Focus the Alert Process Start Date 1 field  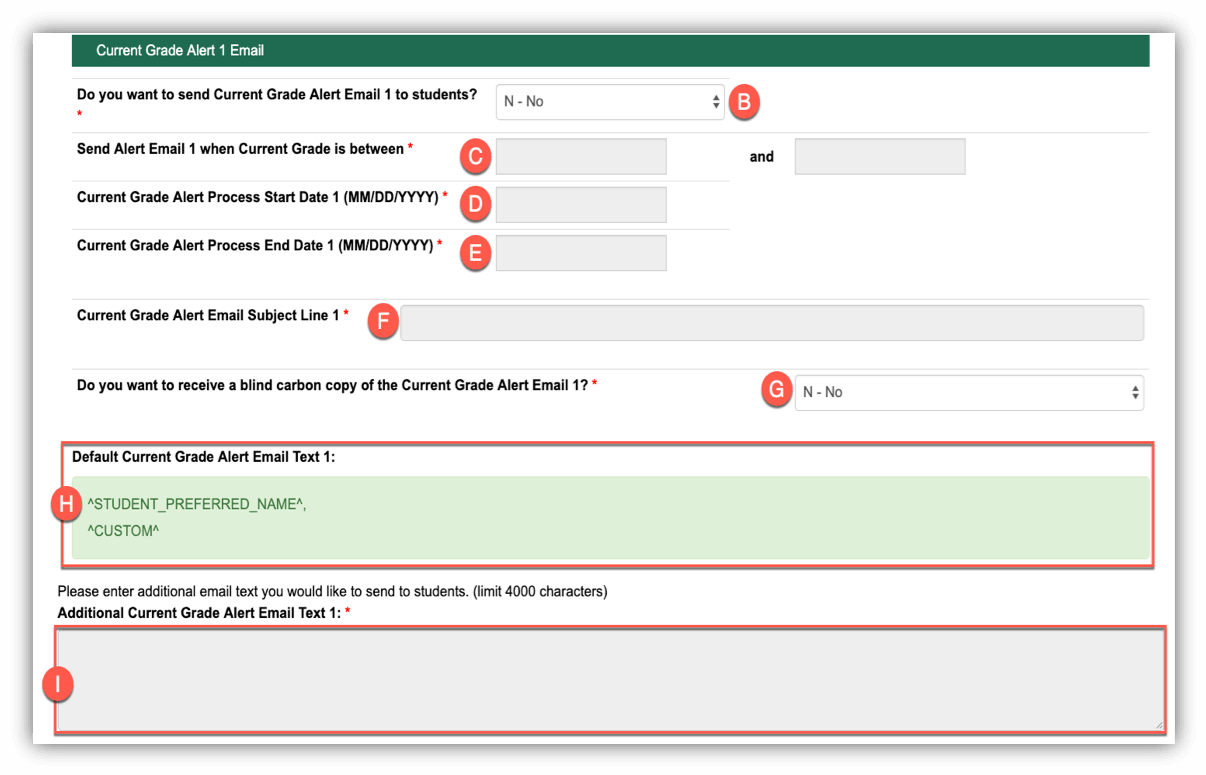[x=581, y=205]
